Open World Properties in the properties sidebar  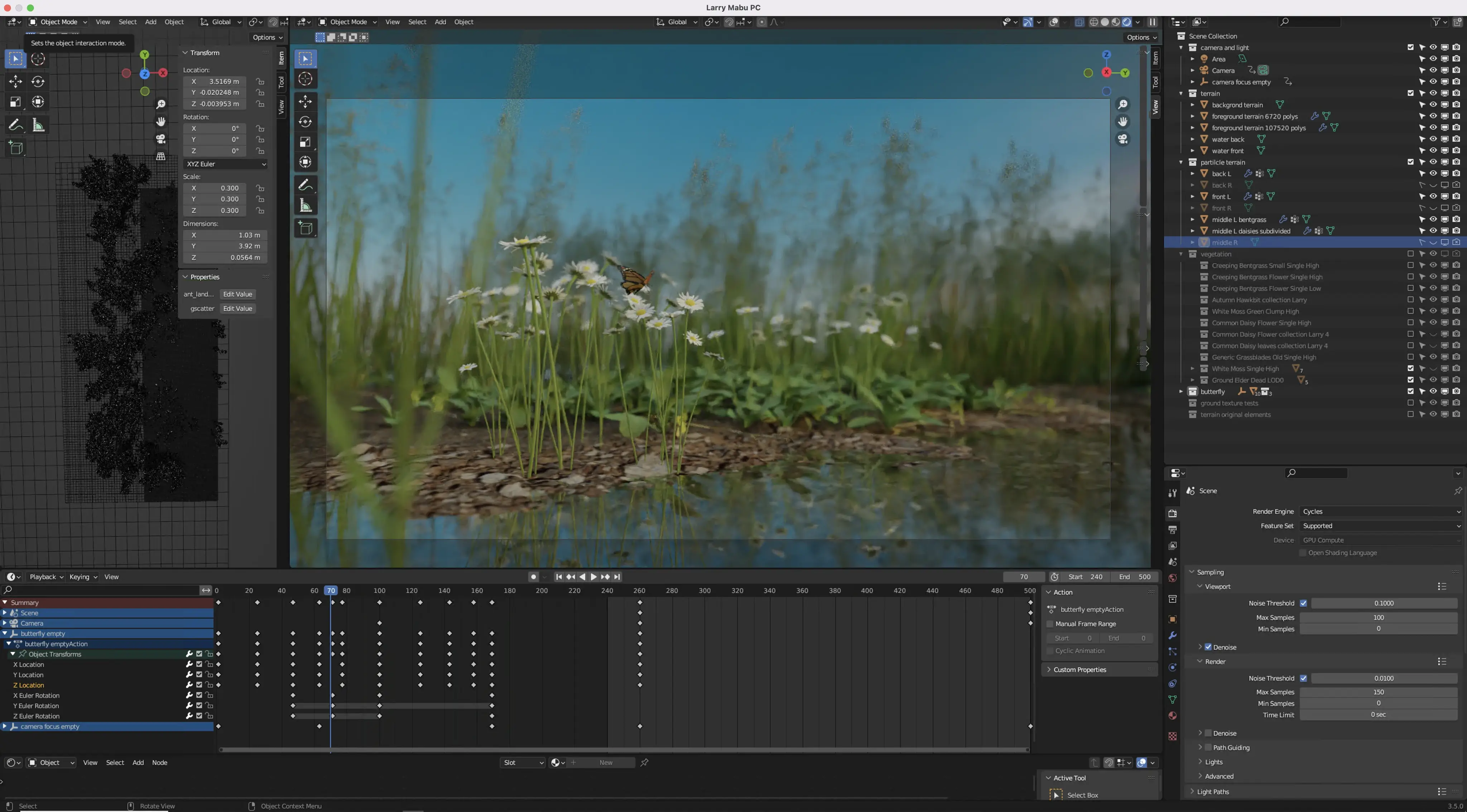(1173, 578)
